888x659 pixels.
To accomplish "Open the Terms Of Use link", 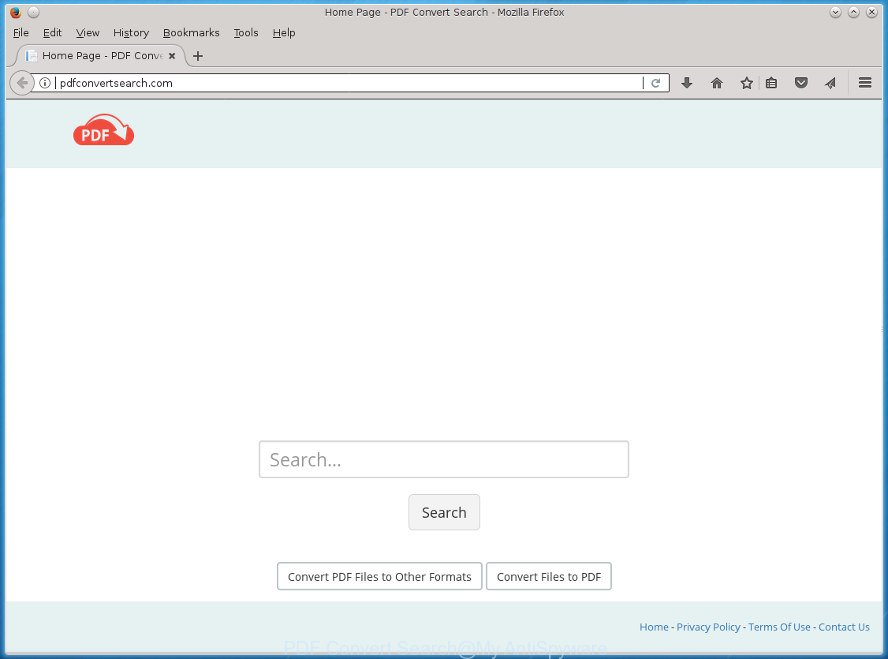I will point(779,627).
